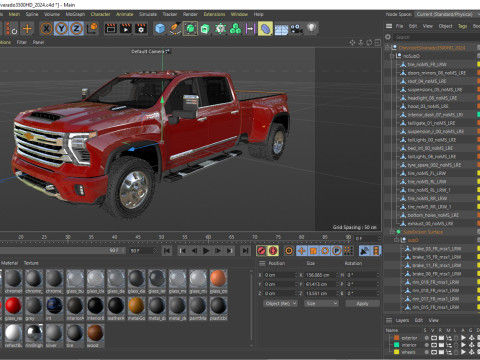Click the Play Forwards button
480x360 pixels.
[206, 251]
